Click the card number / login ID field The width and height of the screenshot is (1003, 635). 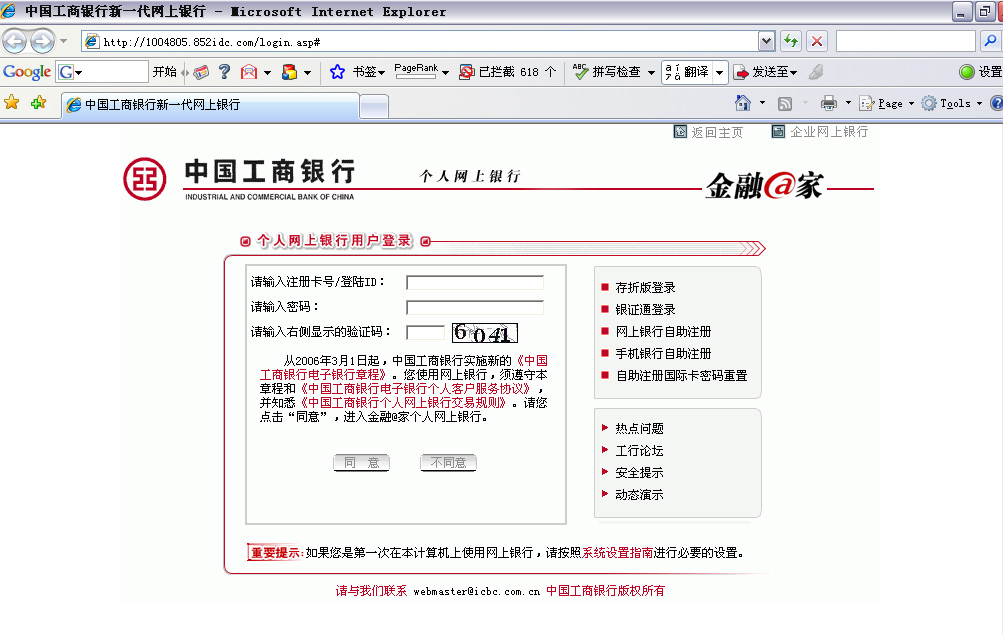pos(475,283)
